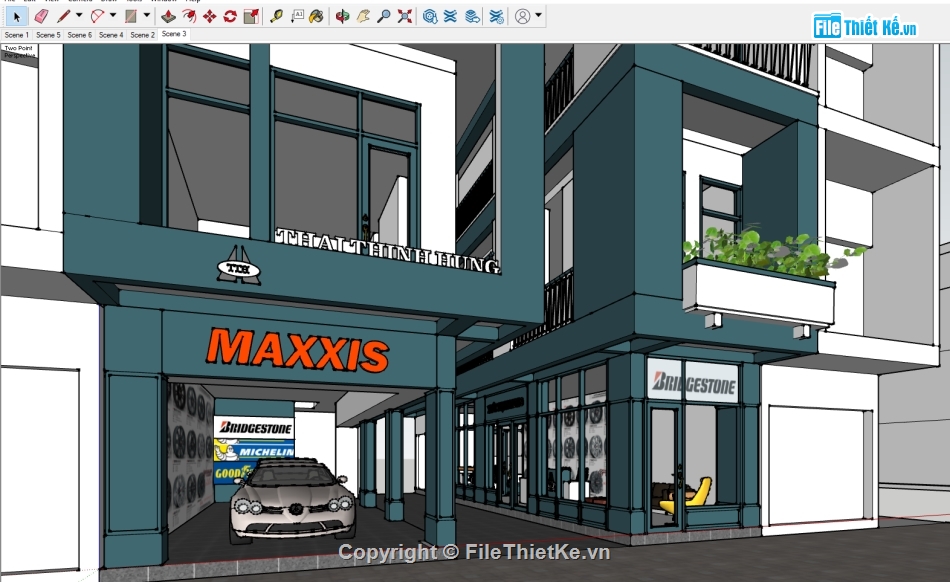Choose the Text label tool
The width and height of the screenshot is (950, 582).
tap(297, 16)
